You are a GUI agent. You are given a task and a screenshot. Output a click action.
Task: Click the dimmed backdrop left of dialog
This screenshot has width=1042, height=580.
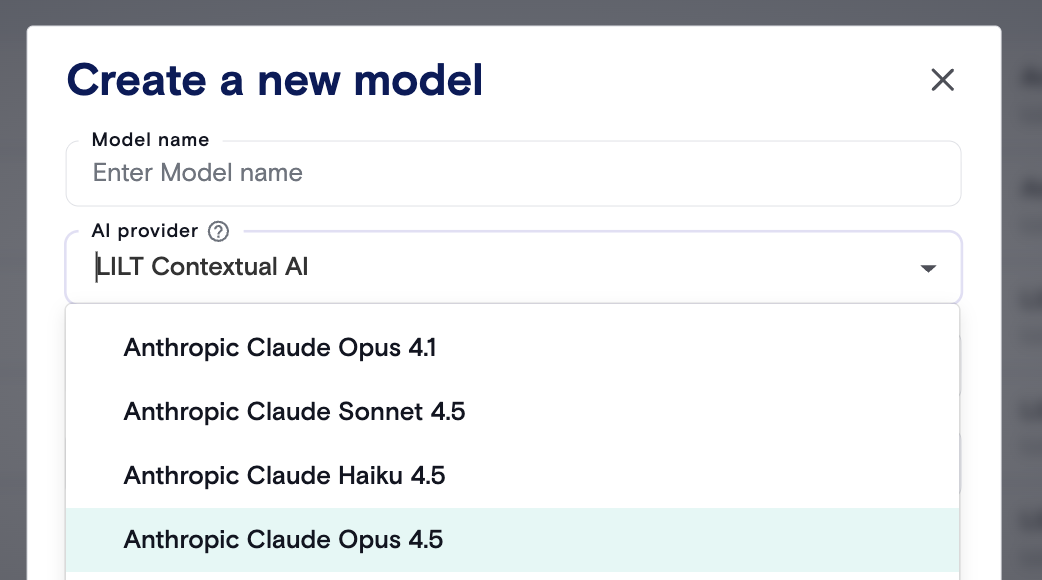pyautogui.click(x=12, y=300)
